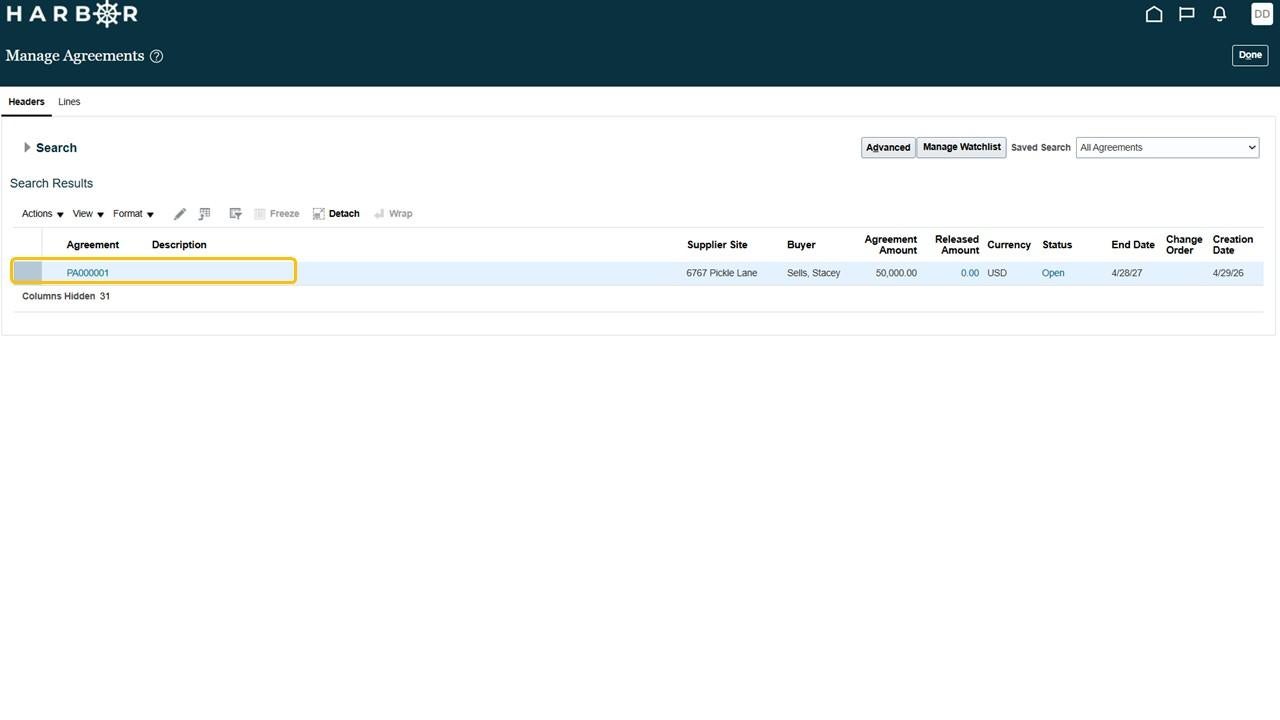Click the Done button
The height and width of the screenshot is (720, 1280).
coord(1250,55)
